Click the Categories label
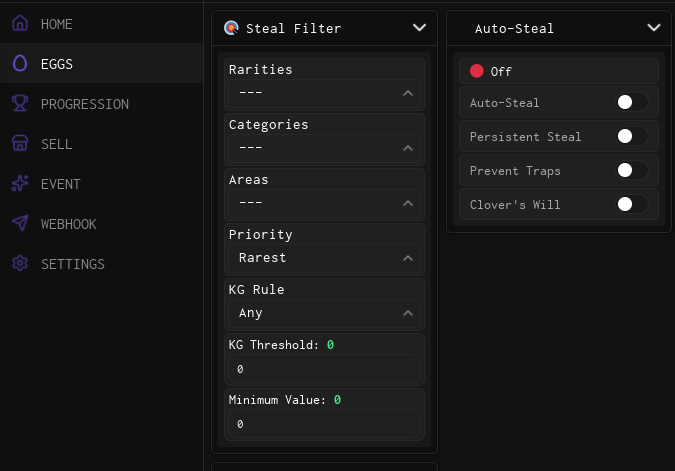Viewport: 675px width, 471px height. tap(269, 124)
